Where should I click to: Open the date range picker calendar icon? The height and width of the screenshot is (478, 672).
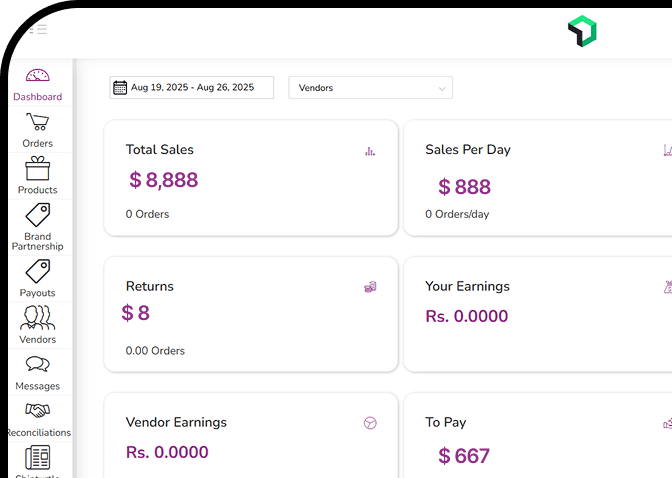120,88
